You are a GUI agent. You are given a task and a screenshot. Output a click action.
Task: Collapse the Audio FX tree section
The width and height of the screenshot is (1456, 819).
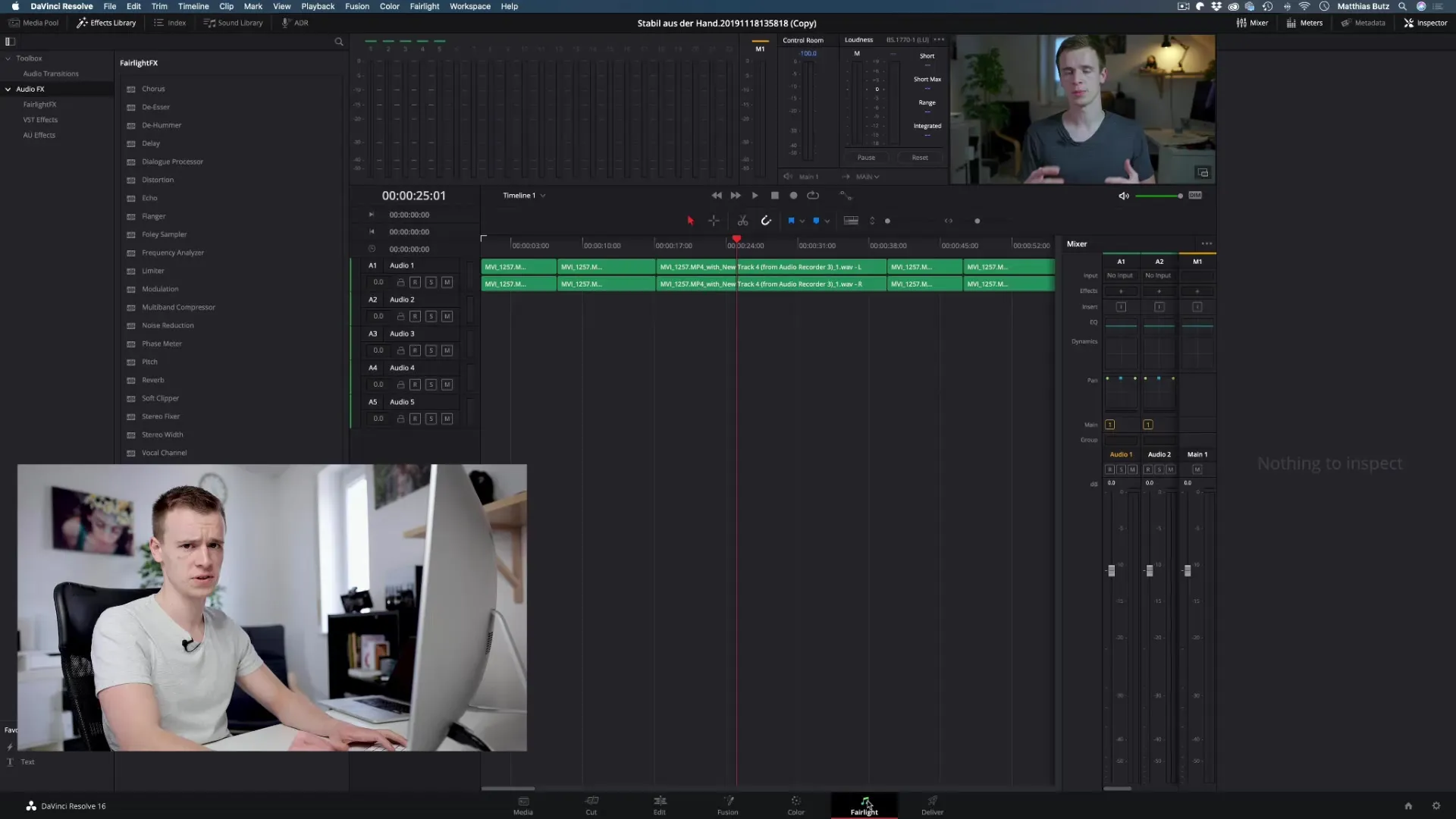(8, 89)
